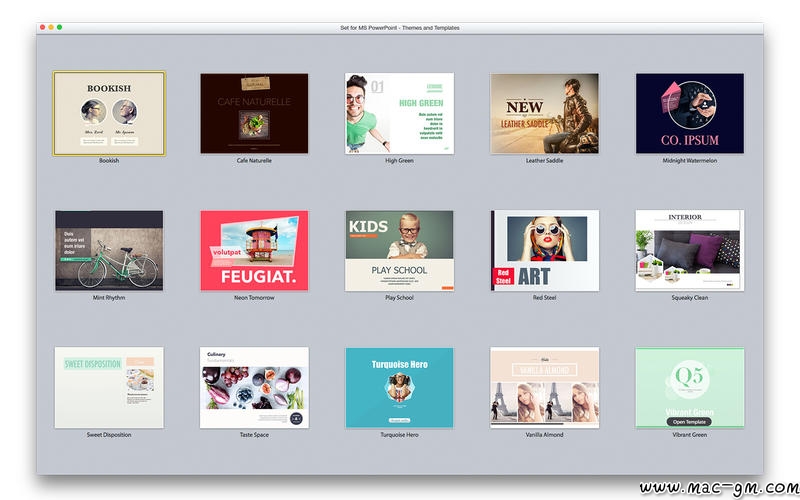Select the Vibrant Green template thumbnail
The width and height of the screenshot is (800, 500).
(690, 388)
